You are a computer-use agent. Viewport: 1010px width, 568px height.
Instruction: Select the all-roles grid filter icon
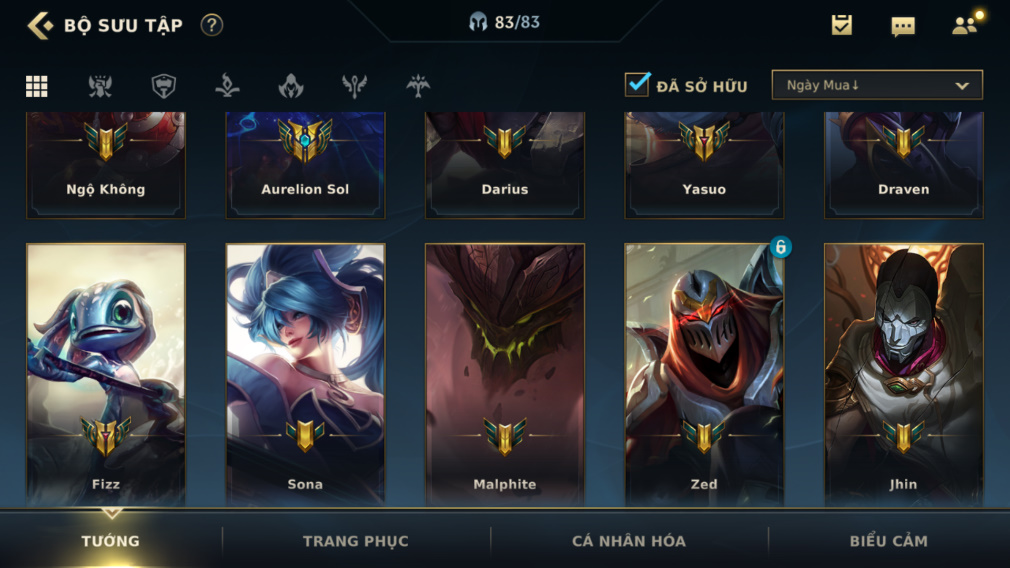coord(37,86)
